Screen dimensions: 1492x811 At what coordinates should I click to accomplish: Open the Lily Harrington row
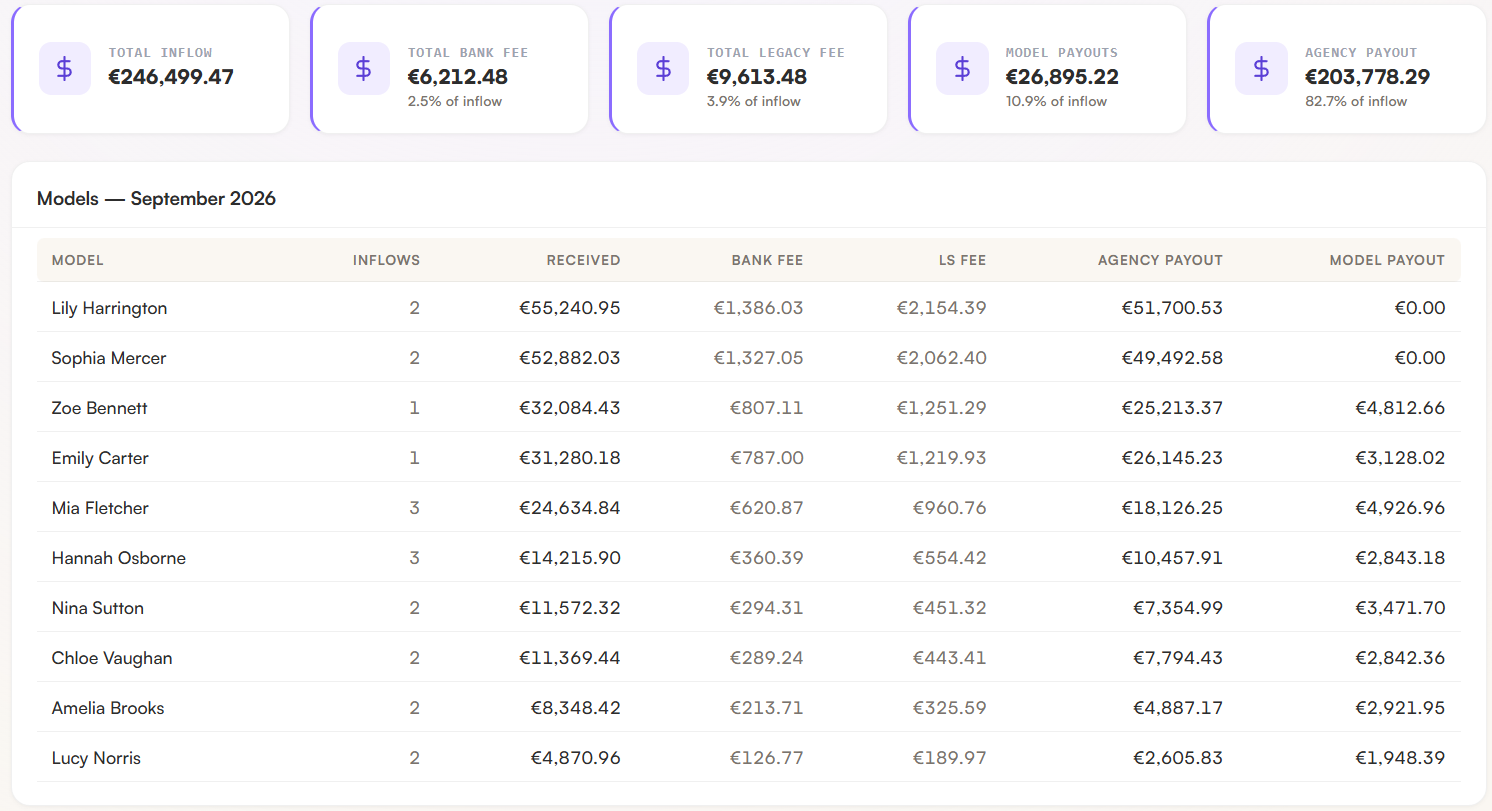click(x=748, y=308)
